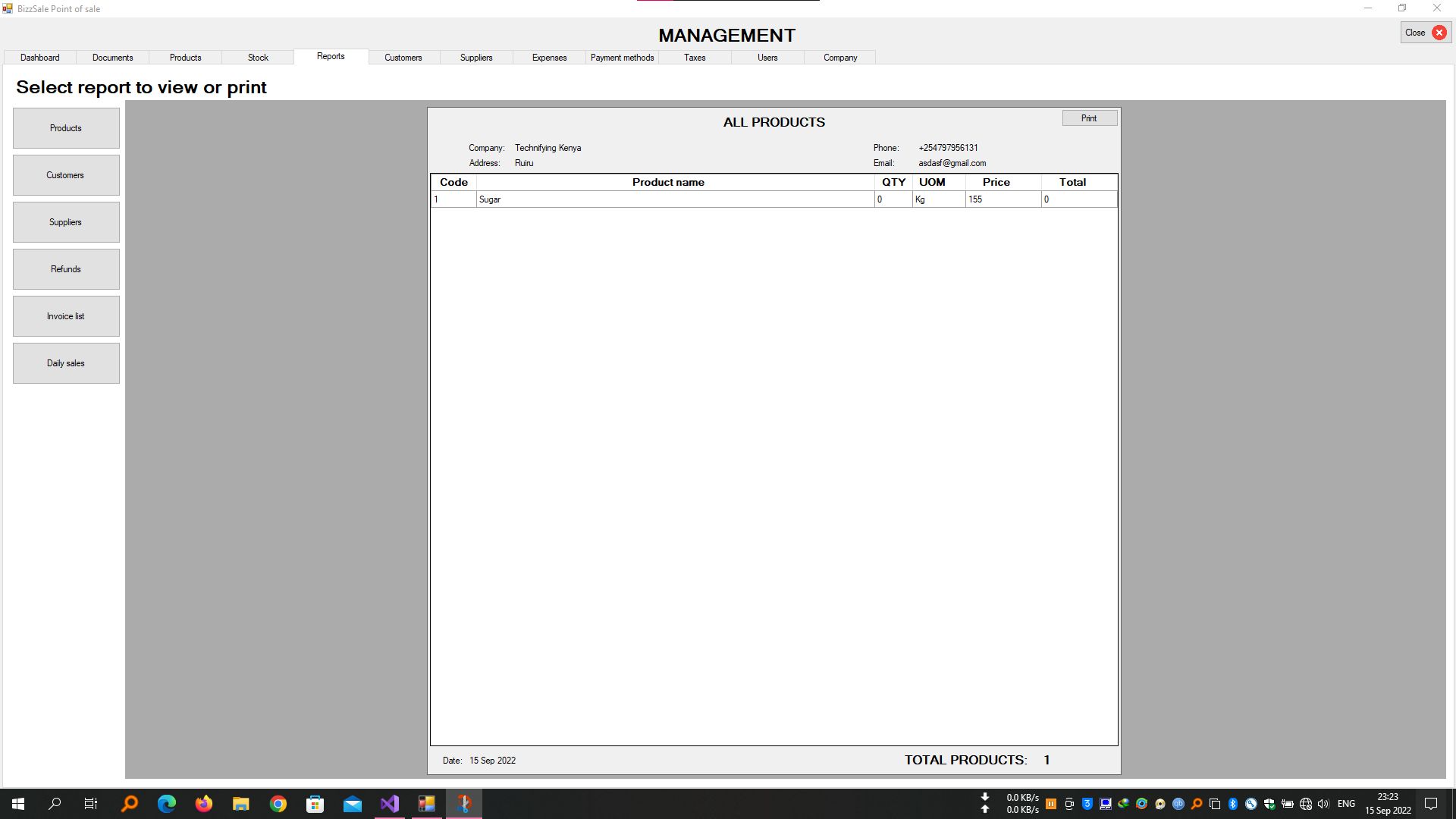This screenshot has width=1456, height=819.
Task: Open the Stock tab
Action: (258, 58)
